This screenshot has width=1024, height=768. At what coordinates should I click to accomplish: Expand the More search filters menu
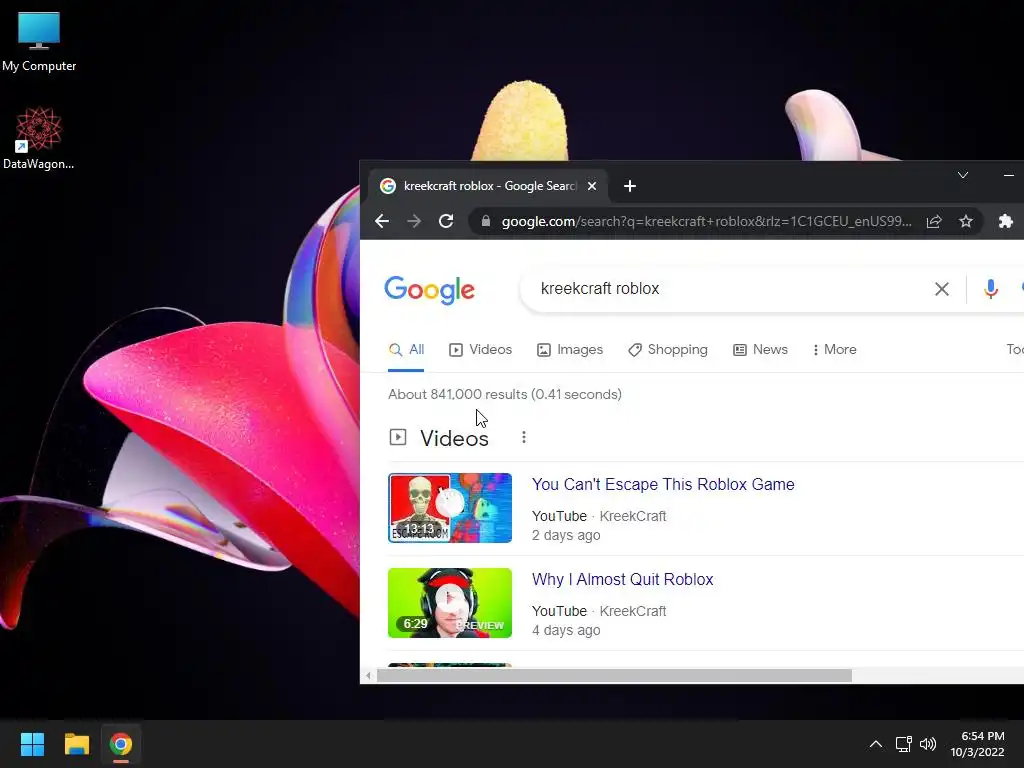click(x=835, y=349)
